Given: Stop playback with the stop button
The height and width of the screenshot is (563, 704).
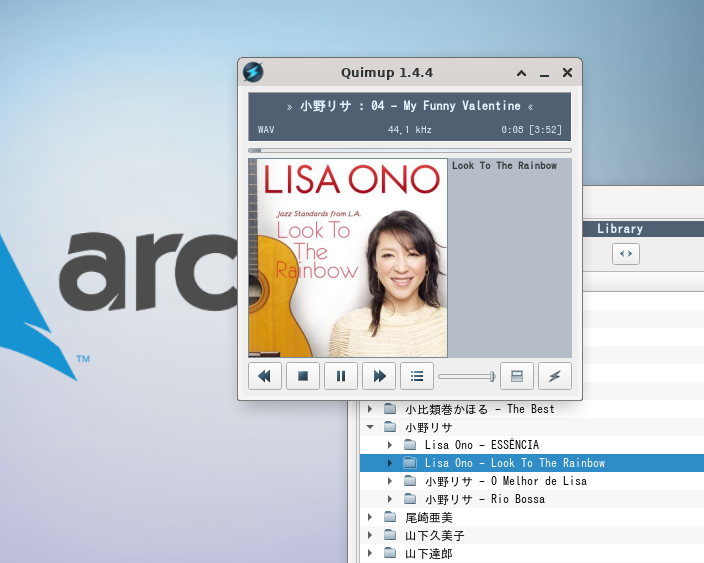Looking at the screenshot, I should [303, 376].
